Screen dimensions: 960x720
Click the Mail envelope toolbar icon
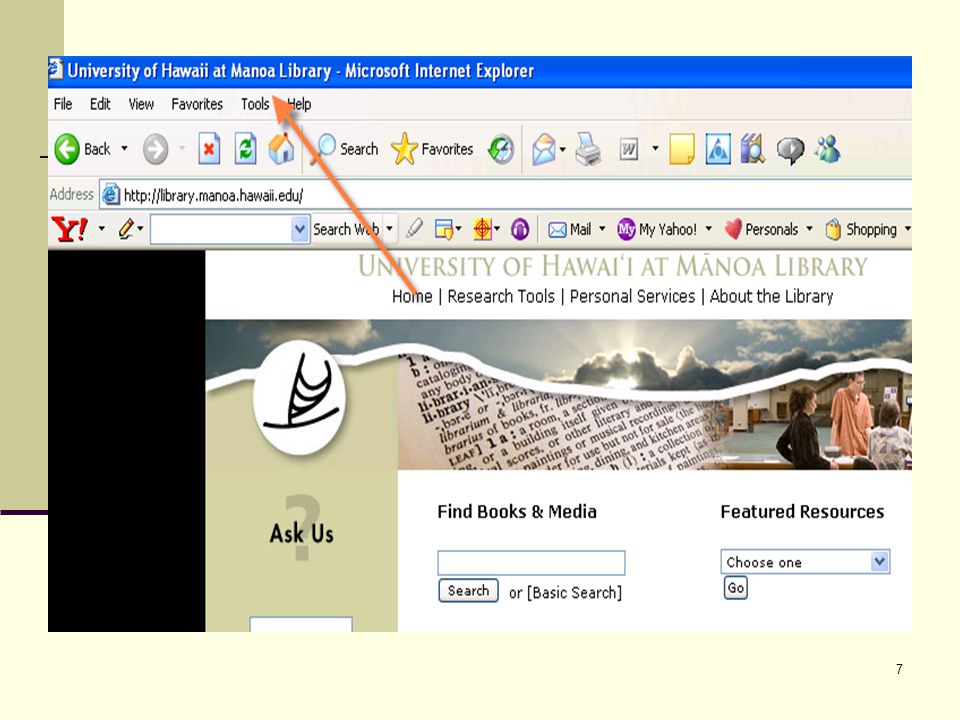tap(544, 149)
